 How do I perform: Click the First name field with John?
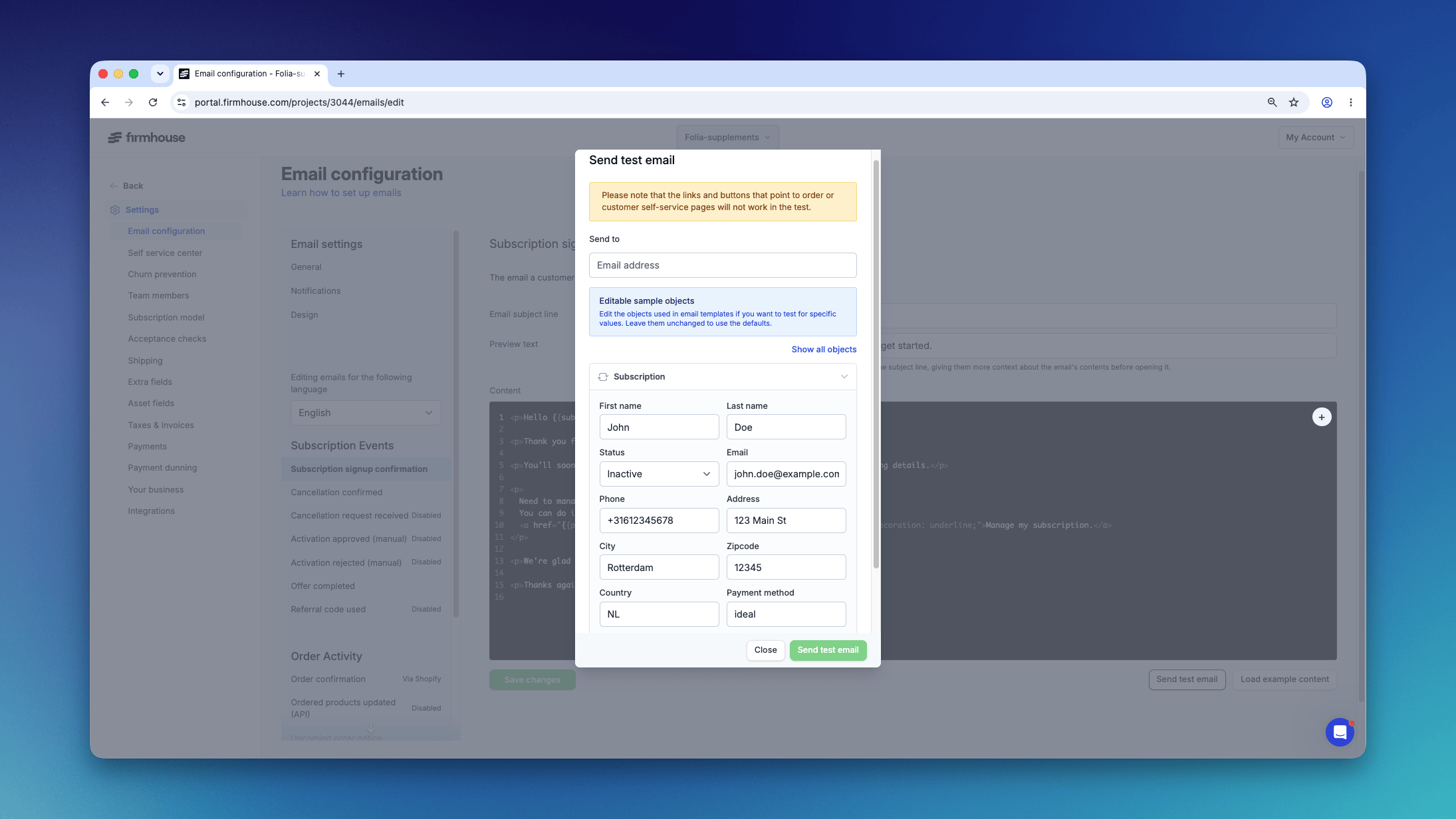pos(659,427)
